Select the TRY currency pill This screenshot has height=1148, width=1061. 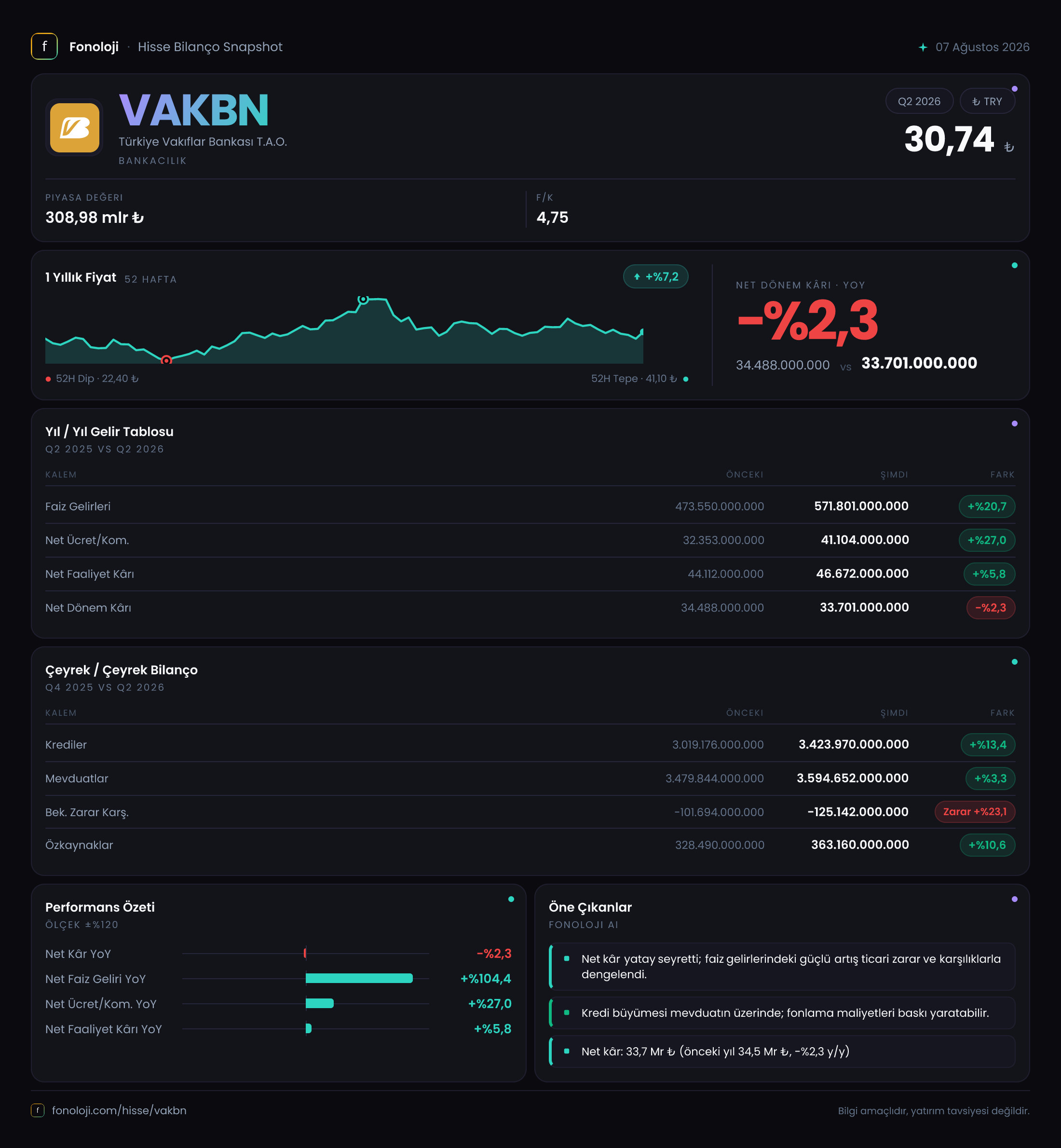click(987, 101)
